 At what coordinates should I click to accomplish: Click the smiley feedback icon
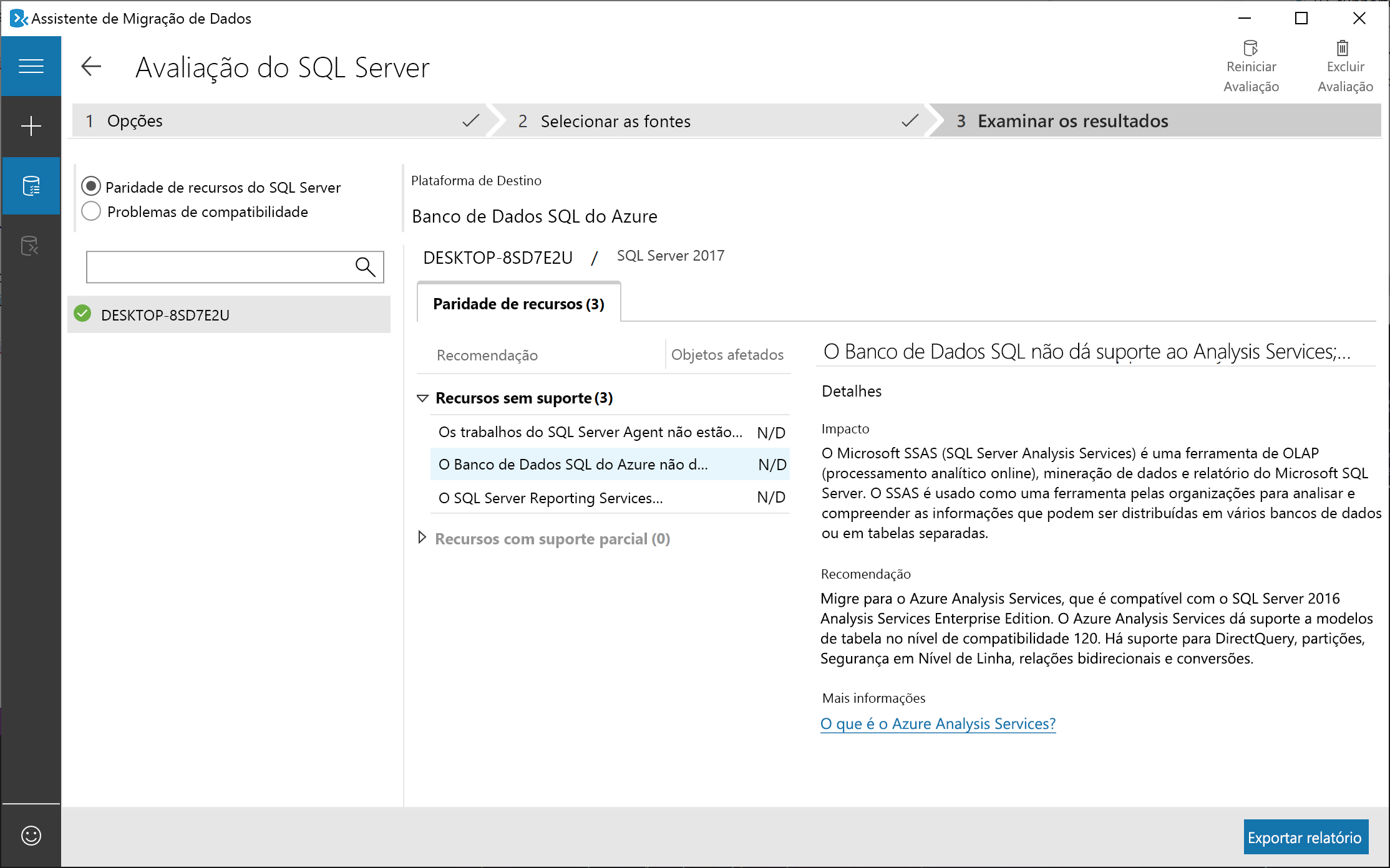click(x=31, y=835)
